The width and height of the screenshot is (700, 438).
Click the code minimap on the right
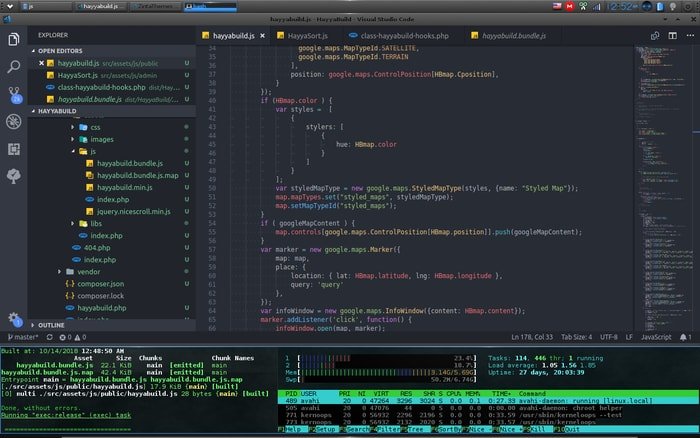coord(663,188)
